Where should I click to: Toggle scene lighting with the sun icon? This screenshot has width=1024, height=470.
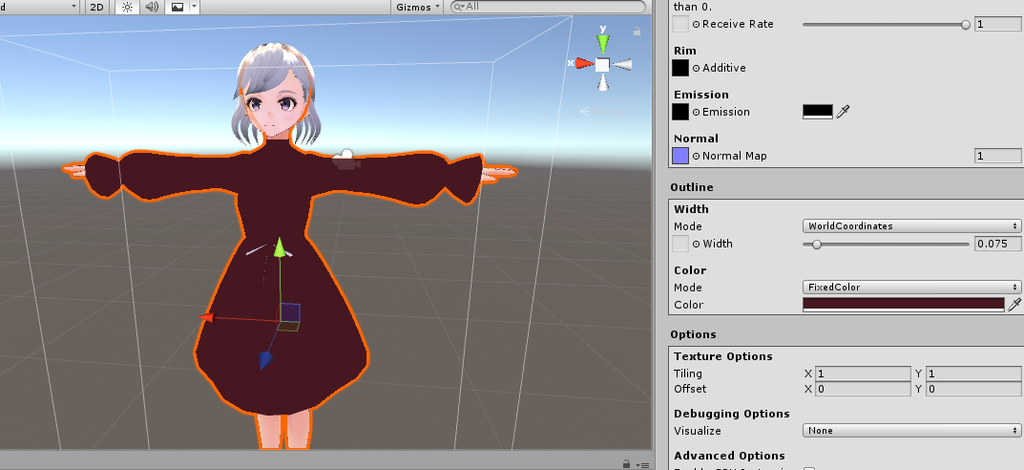127,7
